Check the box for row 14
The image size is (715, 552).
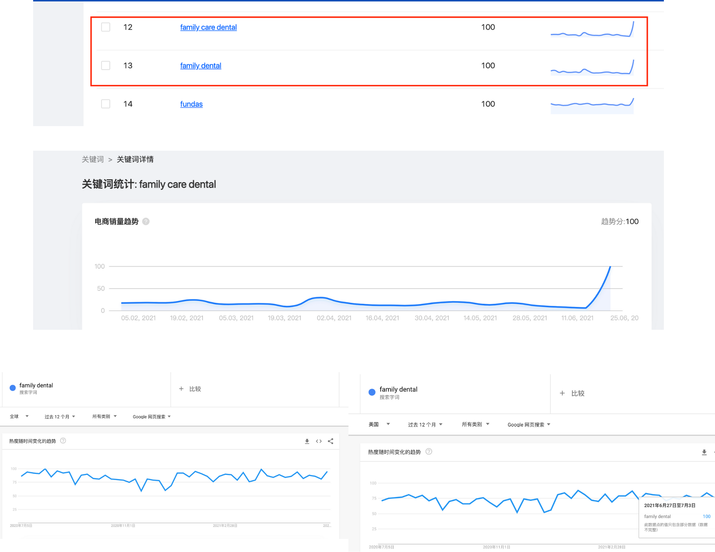[105, 104]
